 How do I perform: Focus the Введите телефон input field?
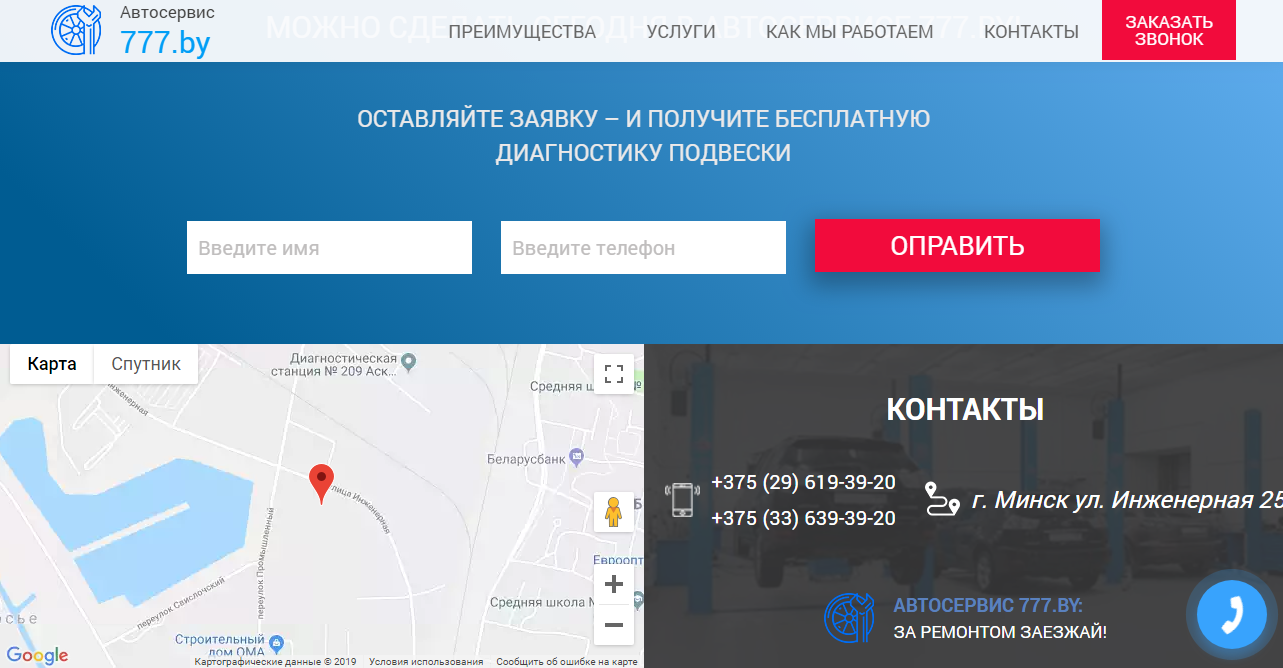(643, 248)
